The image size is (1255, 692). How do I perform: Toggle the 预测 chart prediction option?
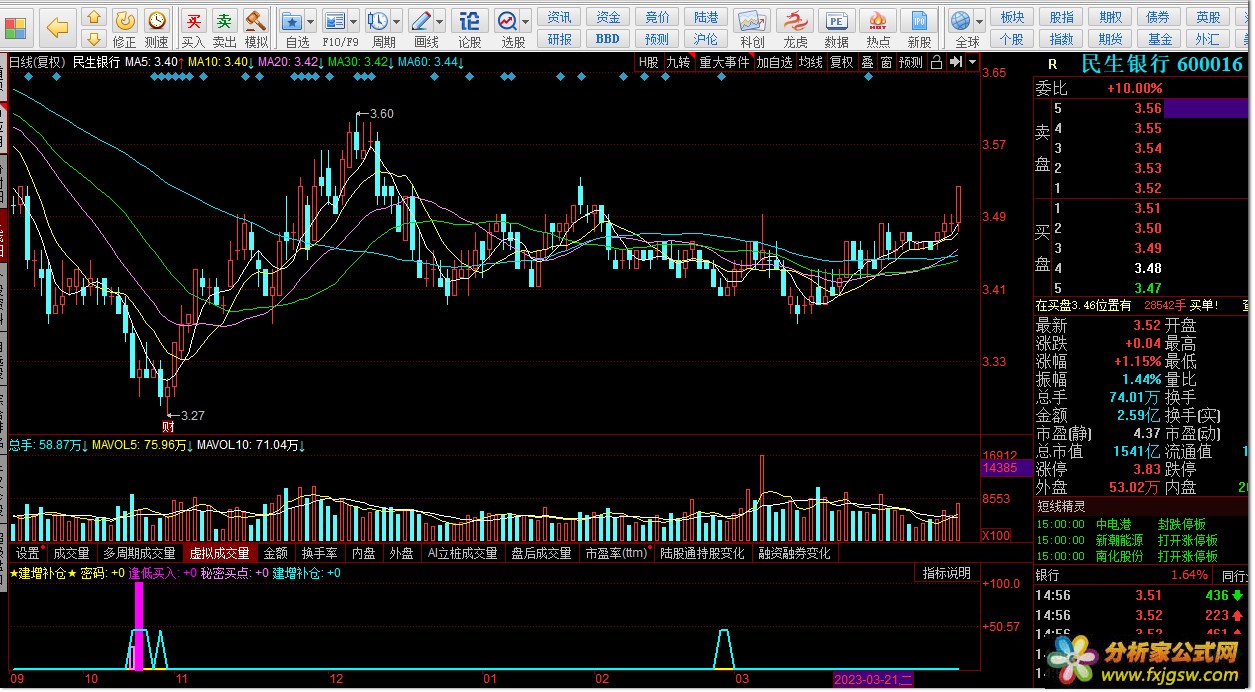[x=910, y=62]
